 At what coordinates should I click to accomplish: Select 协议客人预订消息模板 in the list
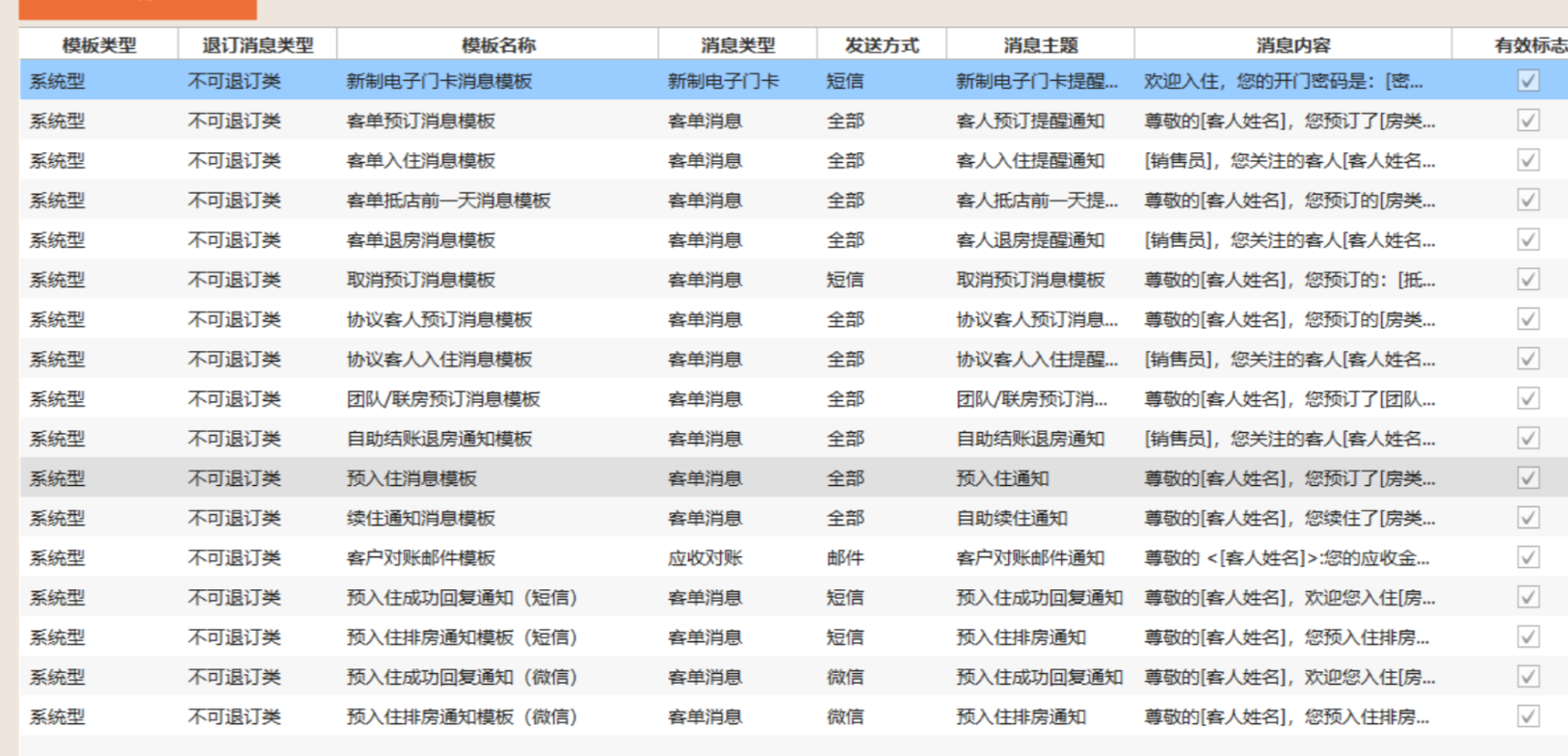coord(439,320)
